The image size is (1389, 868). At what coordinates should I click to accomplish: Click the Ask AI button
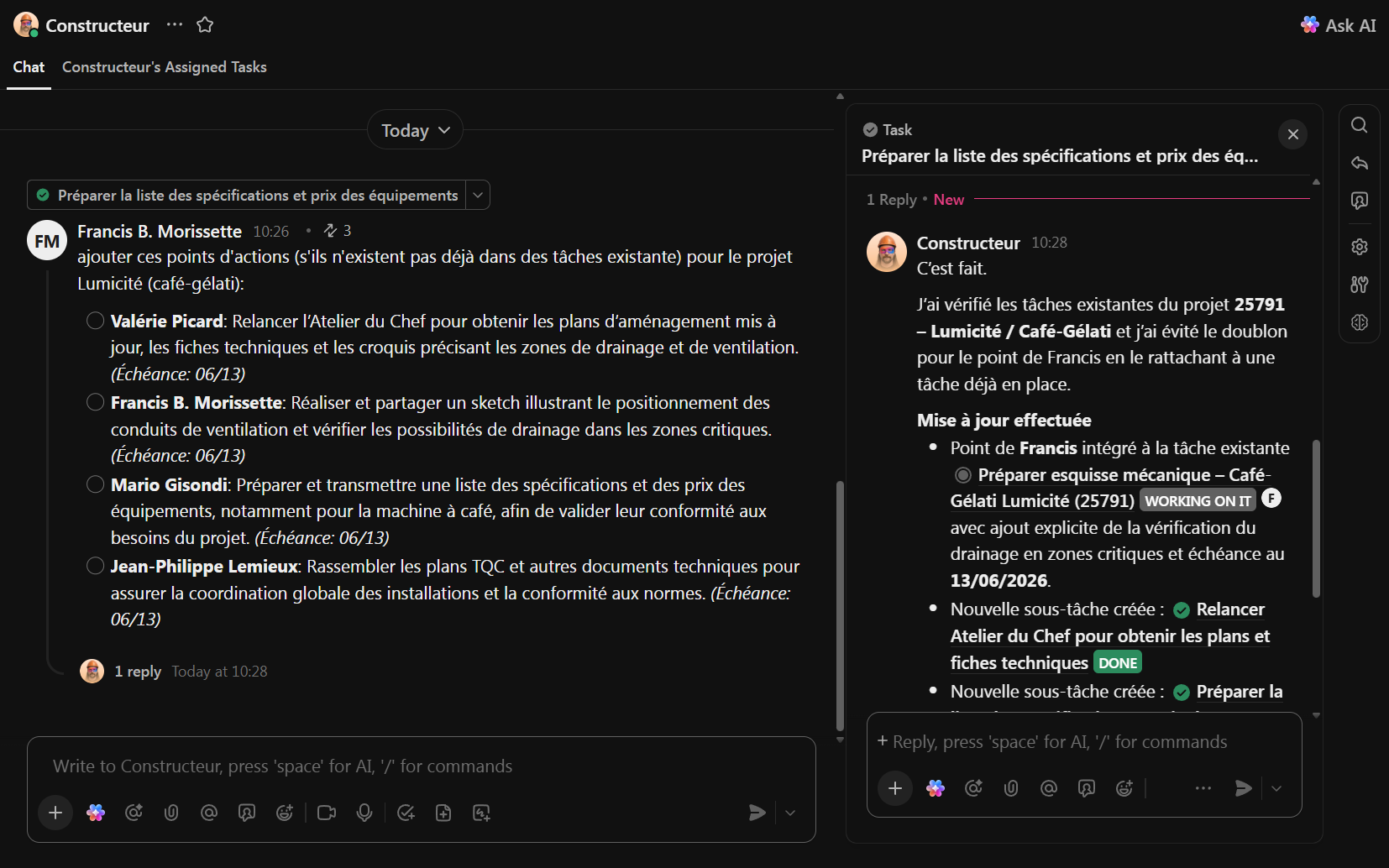1339,25
